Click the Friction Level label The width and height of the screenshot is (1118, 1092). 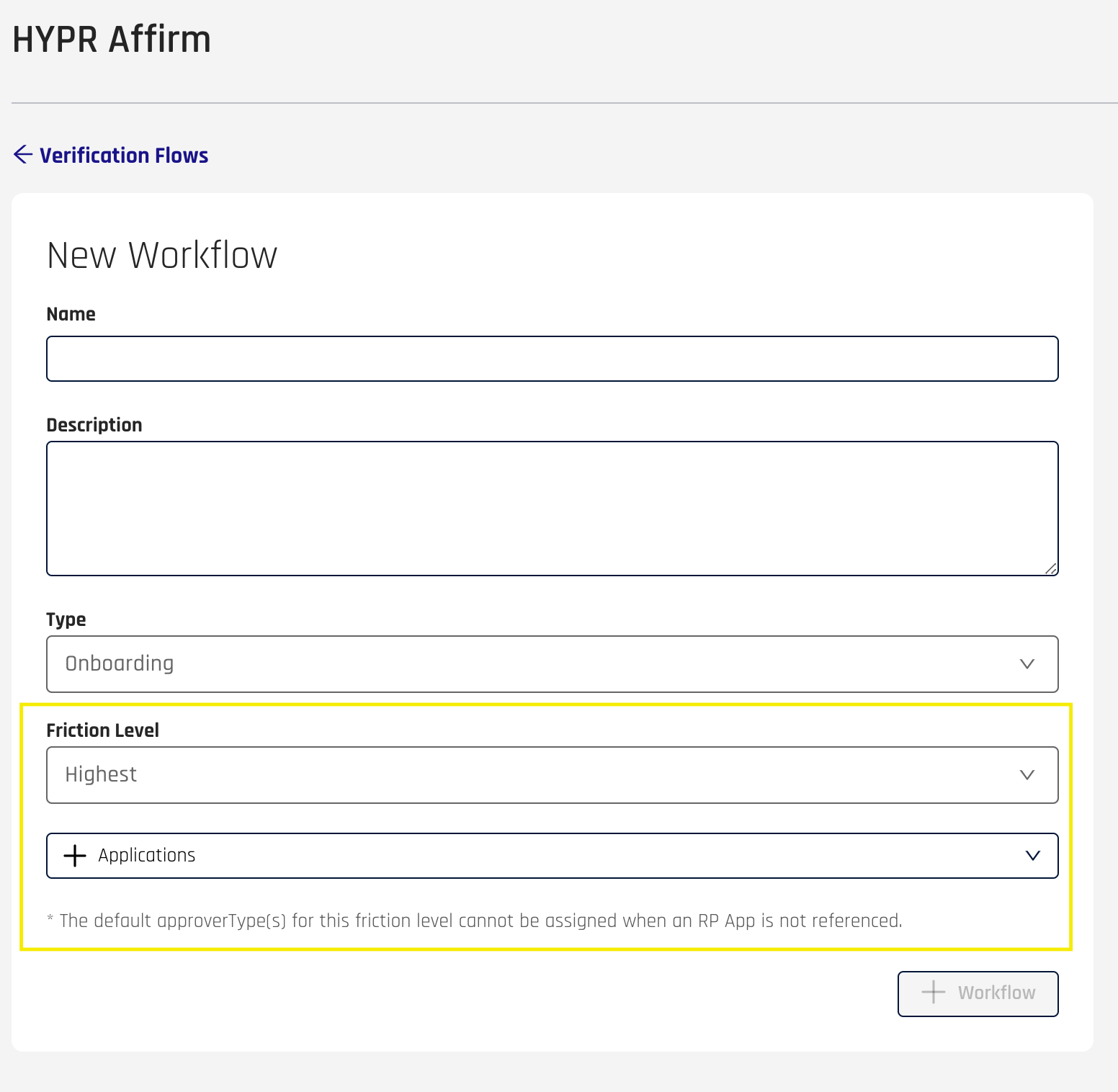click(x=102, y=730)
